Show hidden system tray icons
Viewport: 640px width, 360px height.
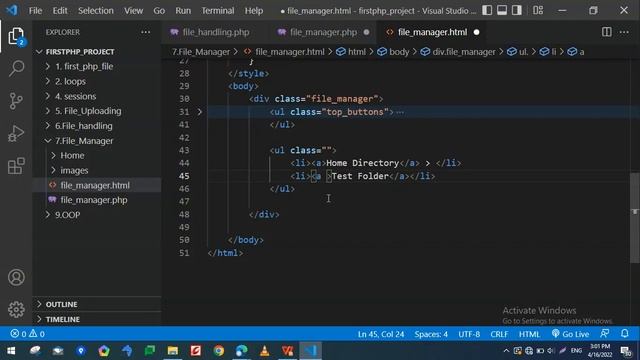(x=506, y=351)
